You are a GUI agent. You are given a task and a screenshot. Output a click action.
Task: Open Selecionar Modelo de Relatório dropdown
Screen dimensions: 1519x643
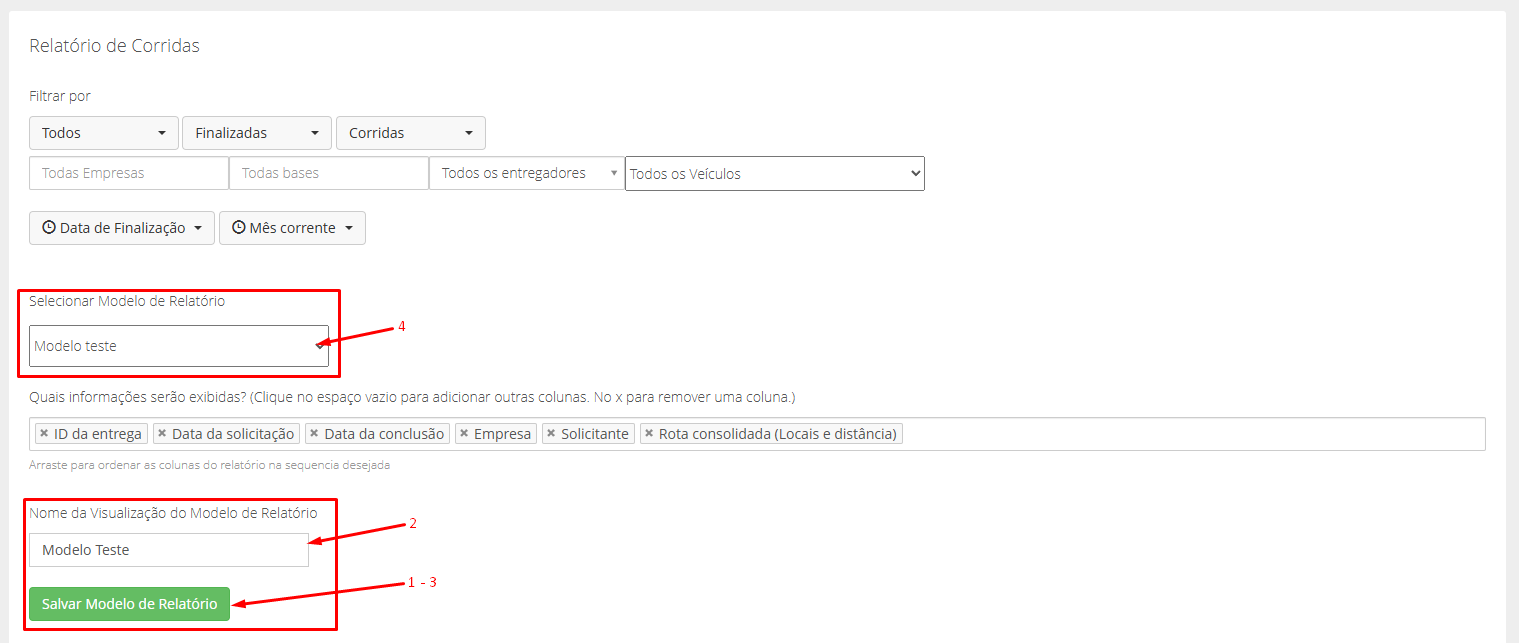179,346
